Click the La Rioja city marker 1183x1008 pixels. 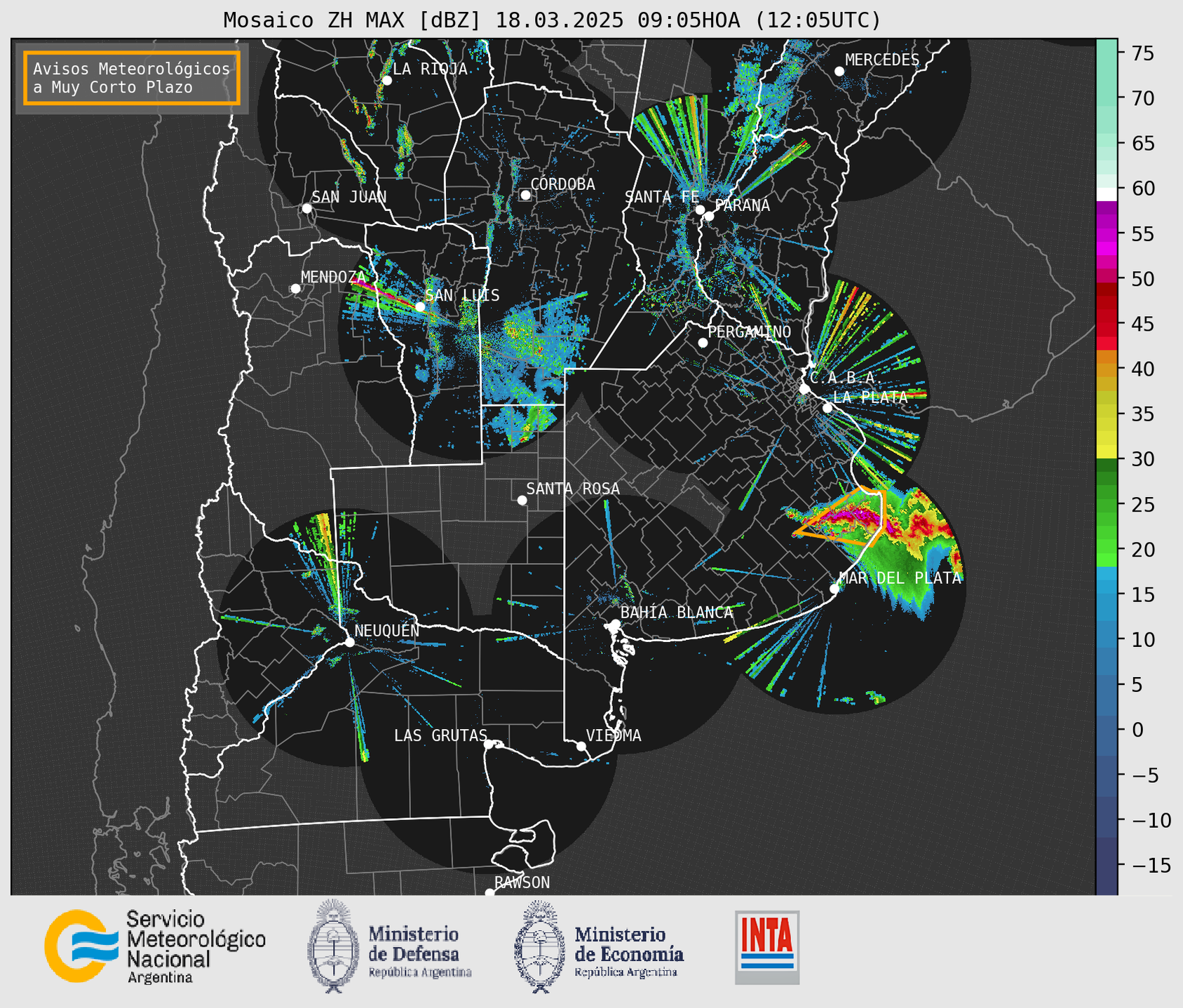pos(386,81)
